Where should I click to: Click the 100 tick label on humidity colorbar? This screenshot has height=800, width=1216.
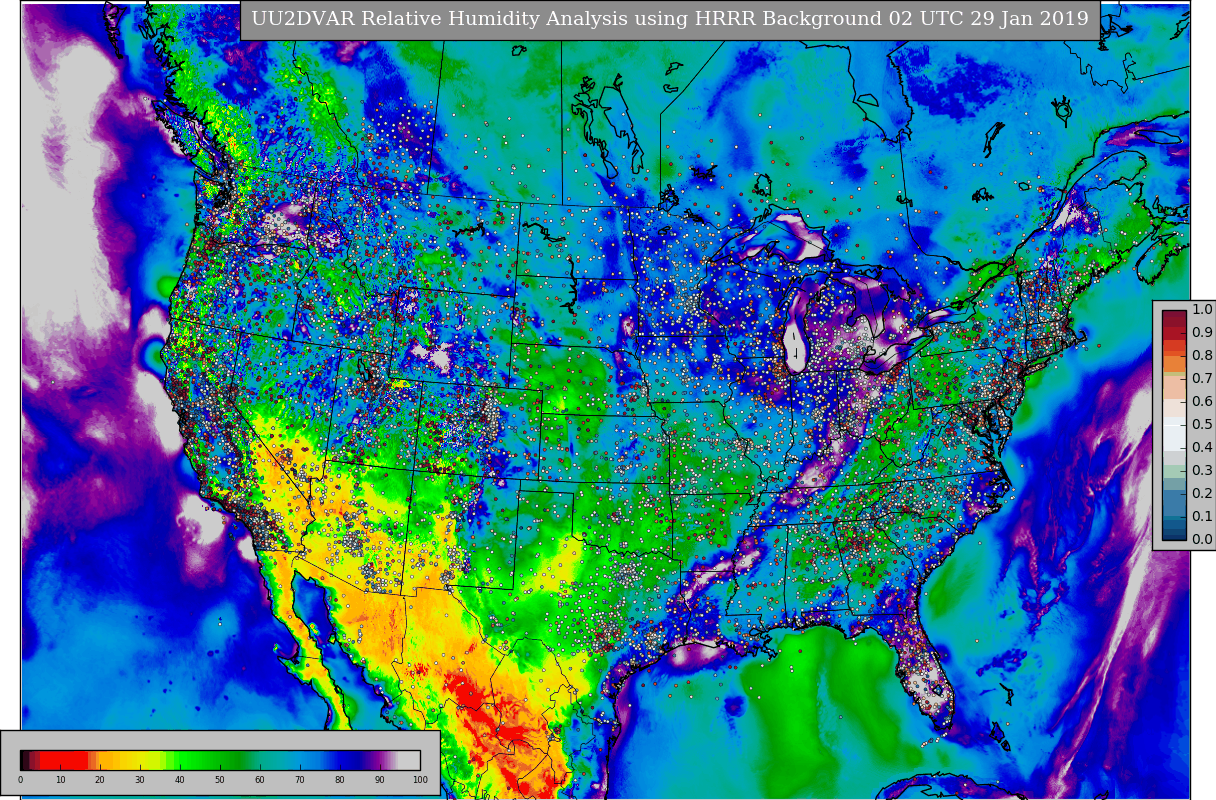pyautogui.click(x=420, y=780)
